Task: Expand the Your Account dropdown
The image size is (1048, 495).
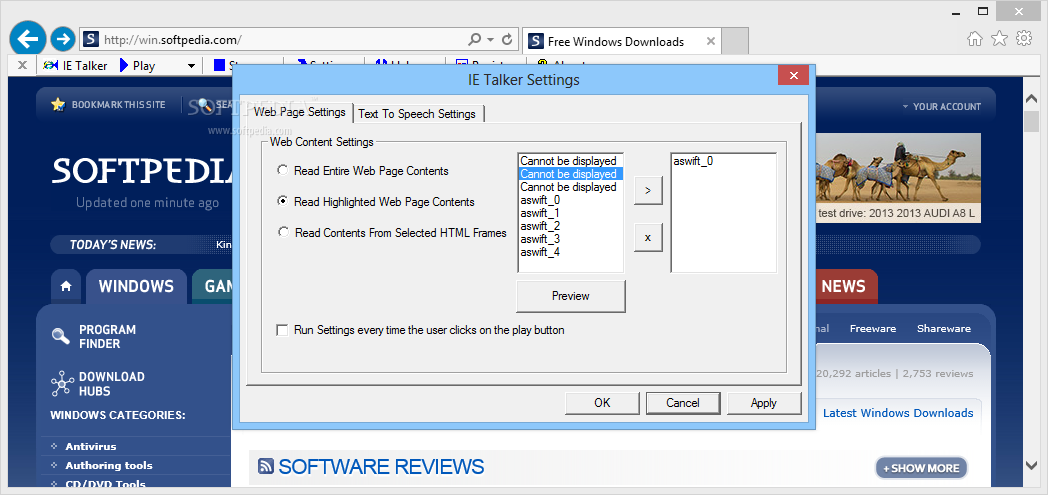Action: 941,106
